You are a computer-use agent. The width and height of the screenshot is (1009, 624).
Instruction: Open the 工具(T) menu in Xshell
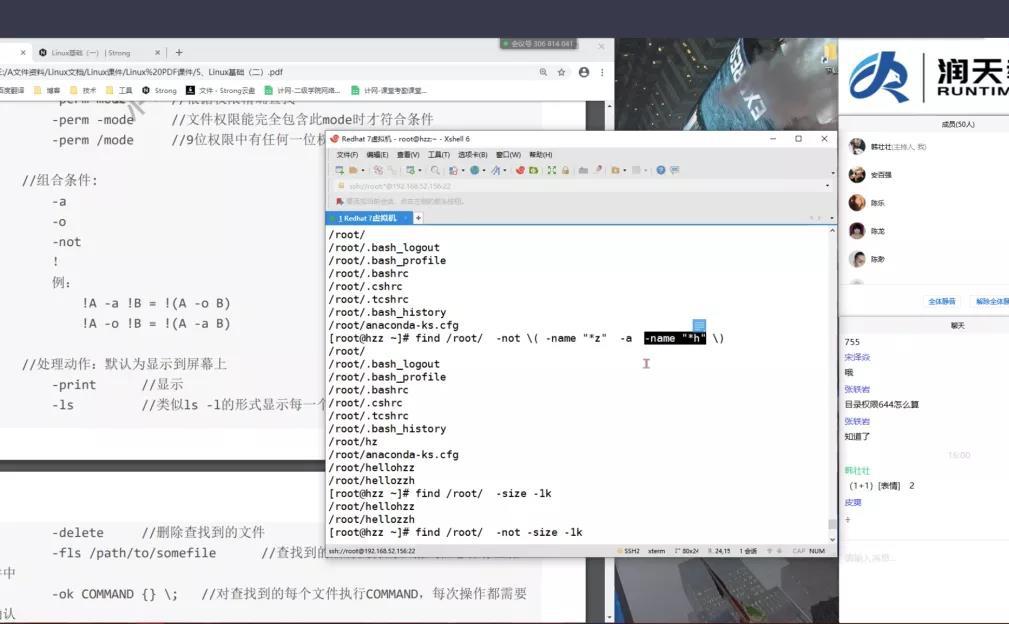coord(438,155)
